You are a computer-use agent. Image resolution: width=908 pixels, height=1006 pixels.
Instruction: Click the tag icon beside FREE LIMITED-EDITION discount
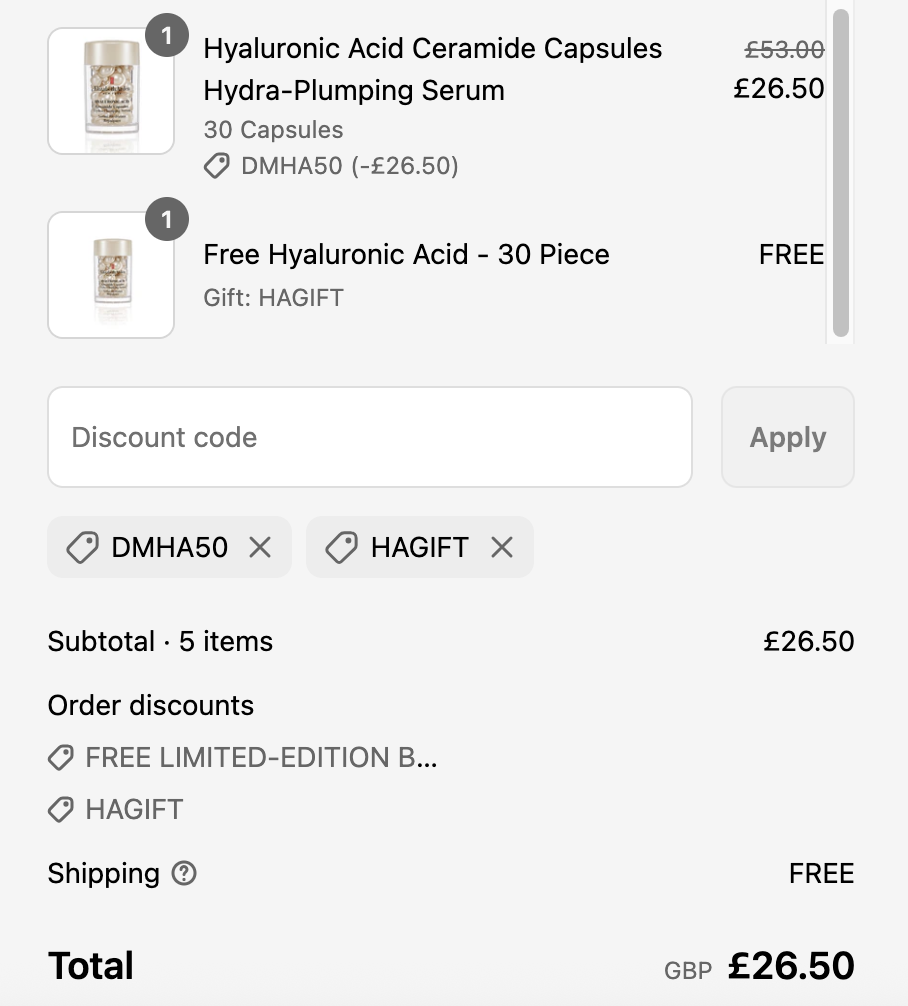(61, 758)
